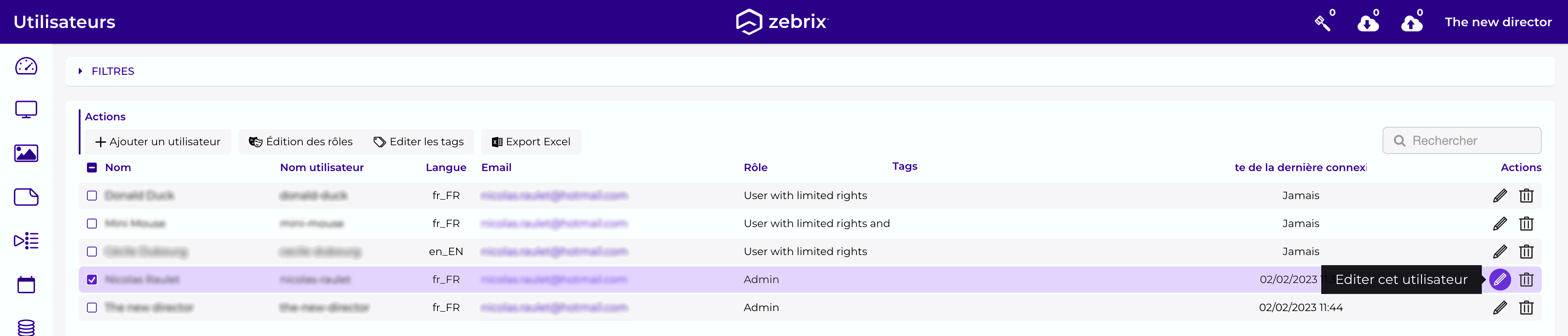Toggle the select-all checkbox in table header
The height and width of the screenshot is (336, 1568).
pyautogui.click(x=92, y=168)
